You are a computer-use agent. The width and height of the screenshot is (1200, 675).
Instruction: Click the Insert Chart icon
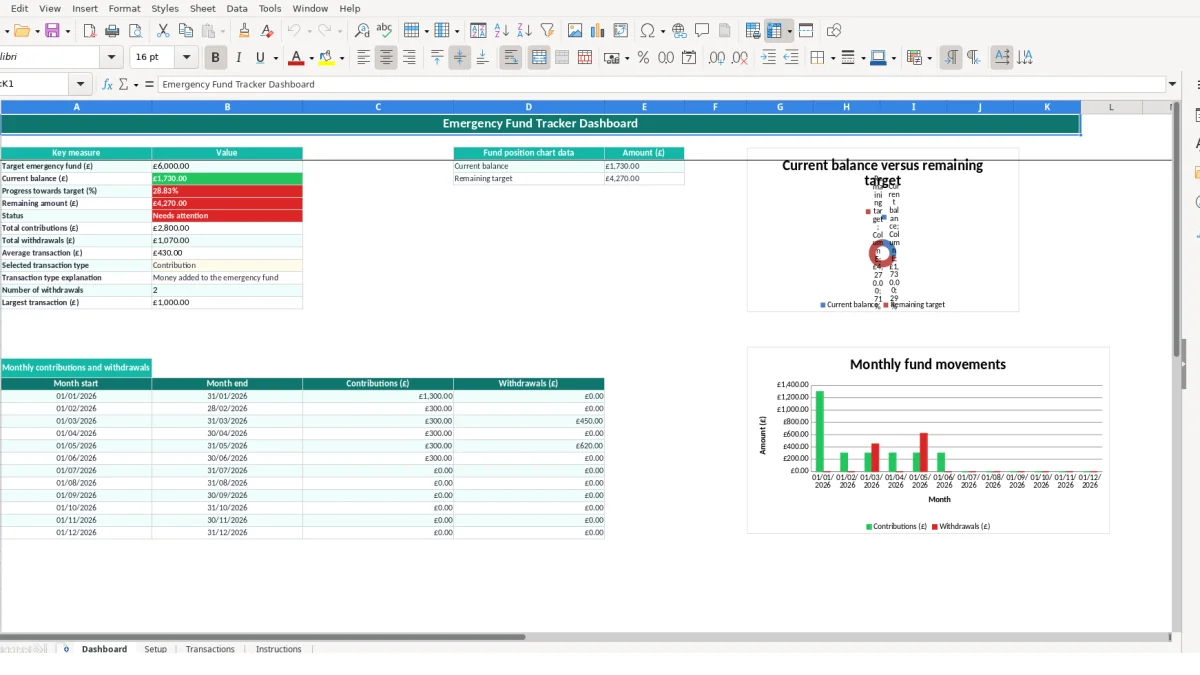(x=598, y=31)
